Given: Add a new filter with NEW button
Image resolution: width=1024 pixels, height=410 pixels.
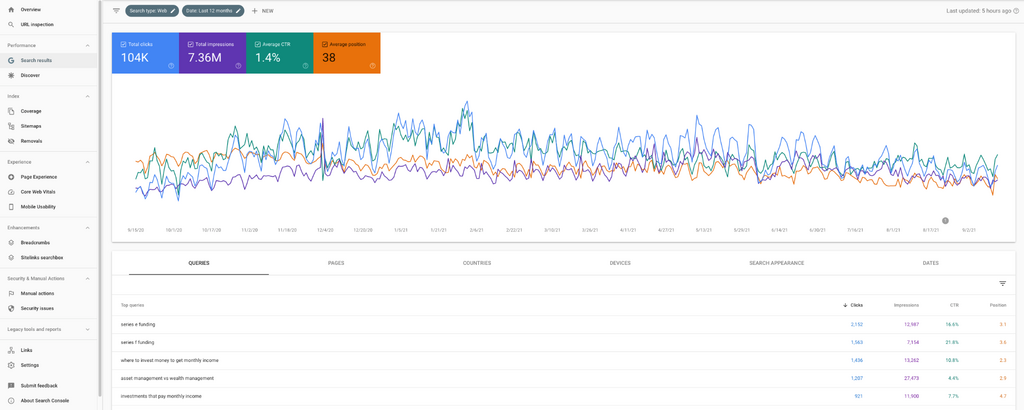Looking at the screenshot, I should [262, 11].
